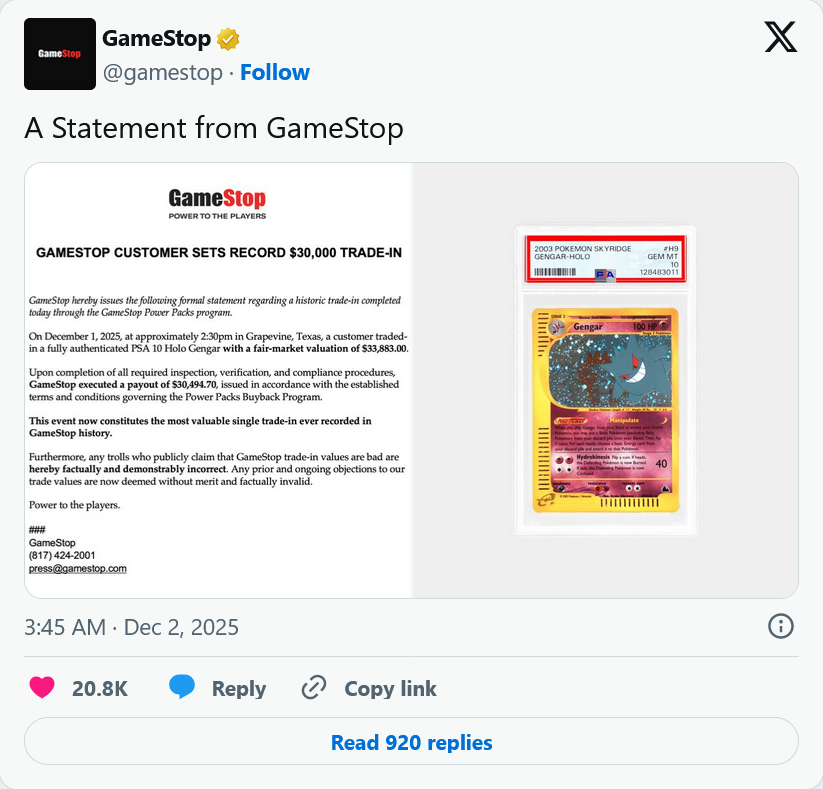Click the gold verified badge
This screenshot has width=823, height=789.
(x=228, y=39)
